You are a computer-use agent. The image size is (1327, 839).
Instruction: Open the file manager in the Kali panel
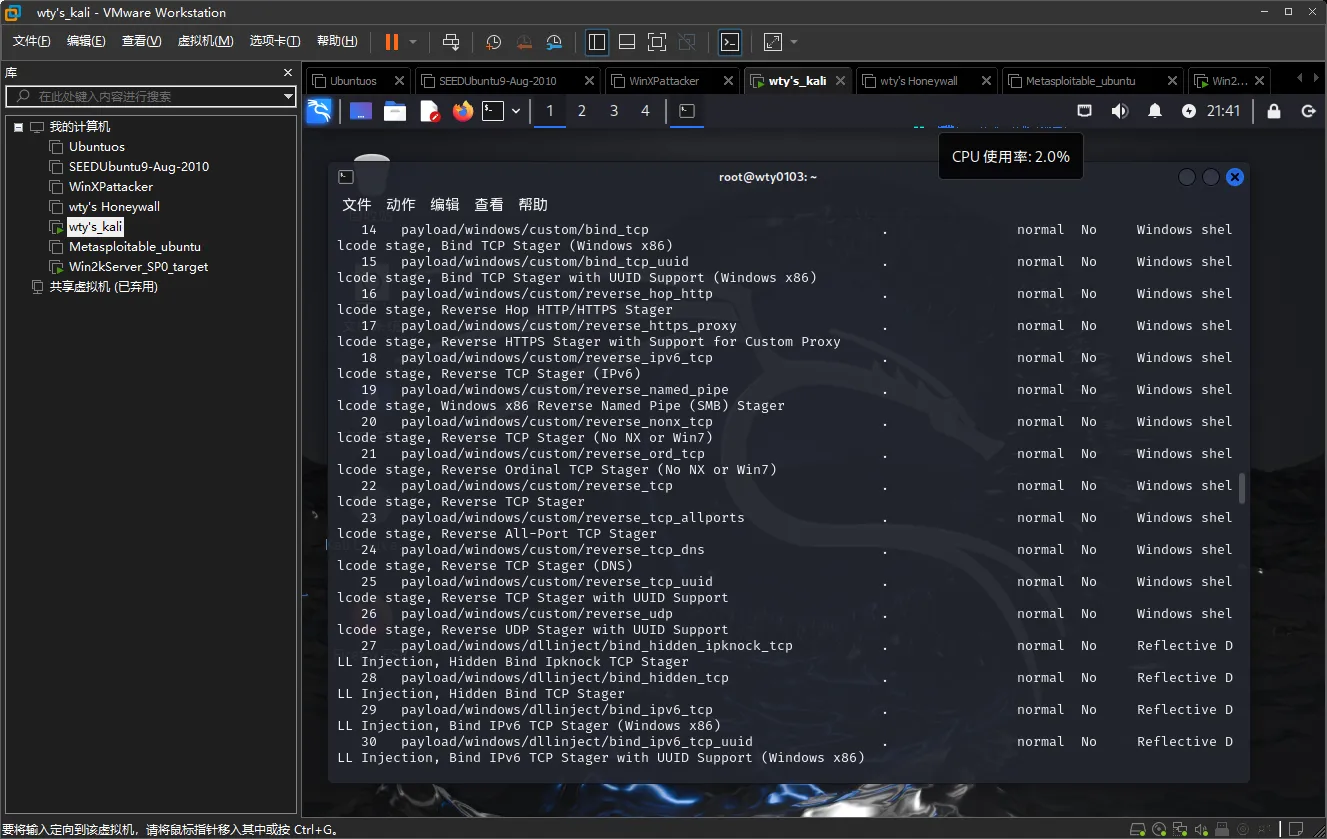(395, 111)
